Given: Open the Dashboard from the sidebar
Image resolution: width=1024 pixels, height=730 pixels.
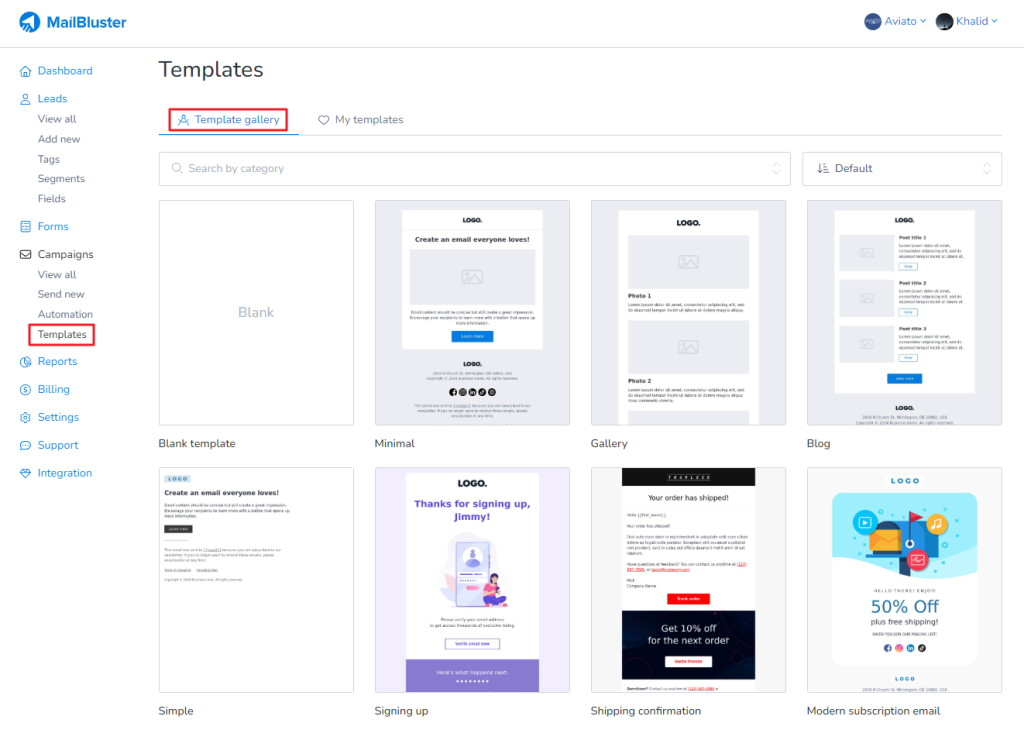Looking at the screenshot, I should pos(66,70).
